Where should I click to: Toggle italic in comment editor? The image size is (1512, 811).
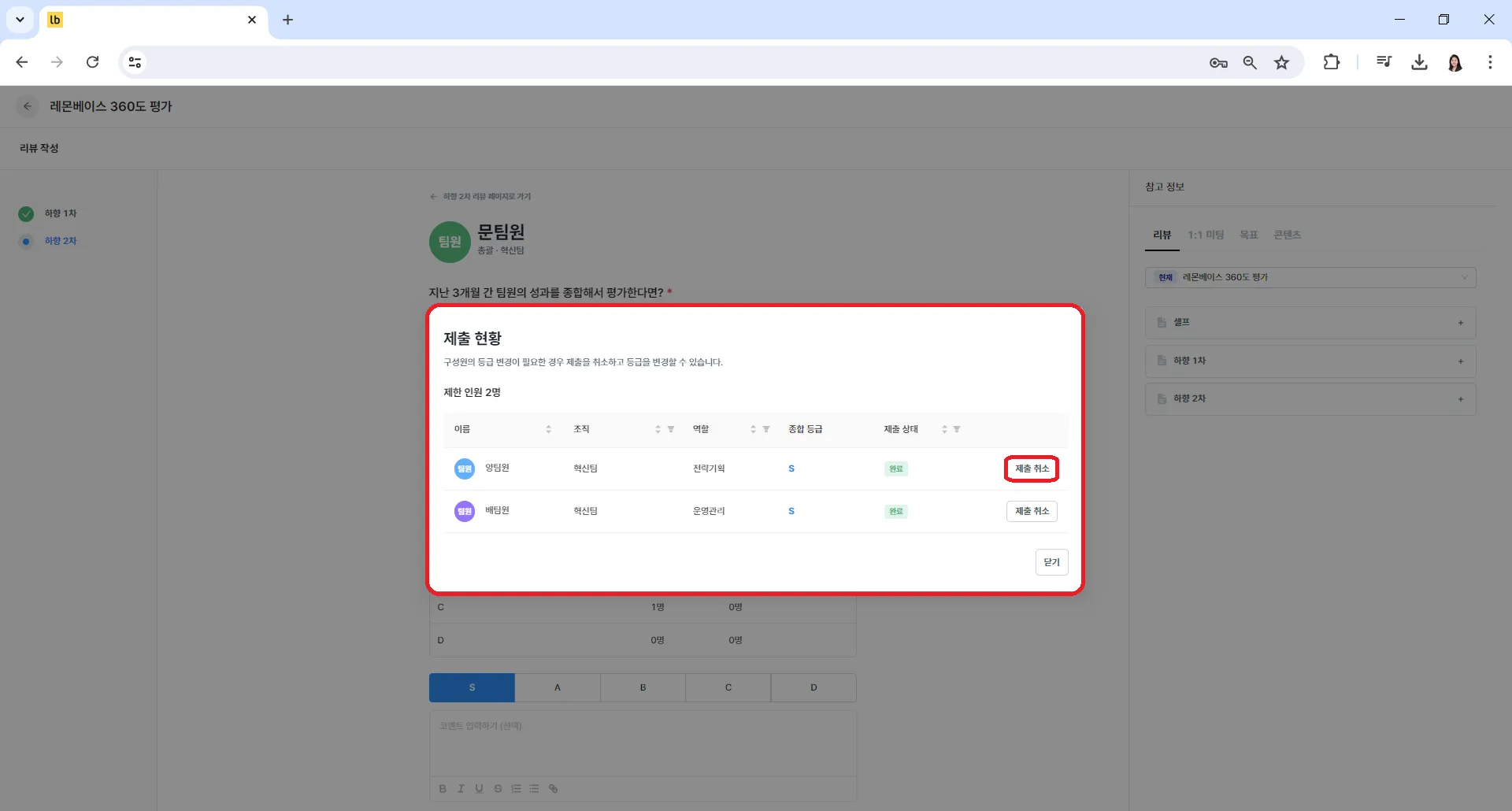coord(461,788)
